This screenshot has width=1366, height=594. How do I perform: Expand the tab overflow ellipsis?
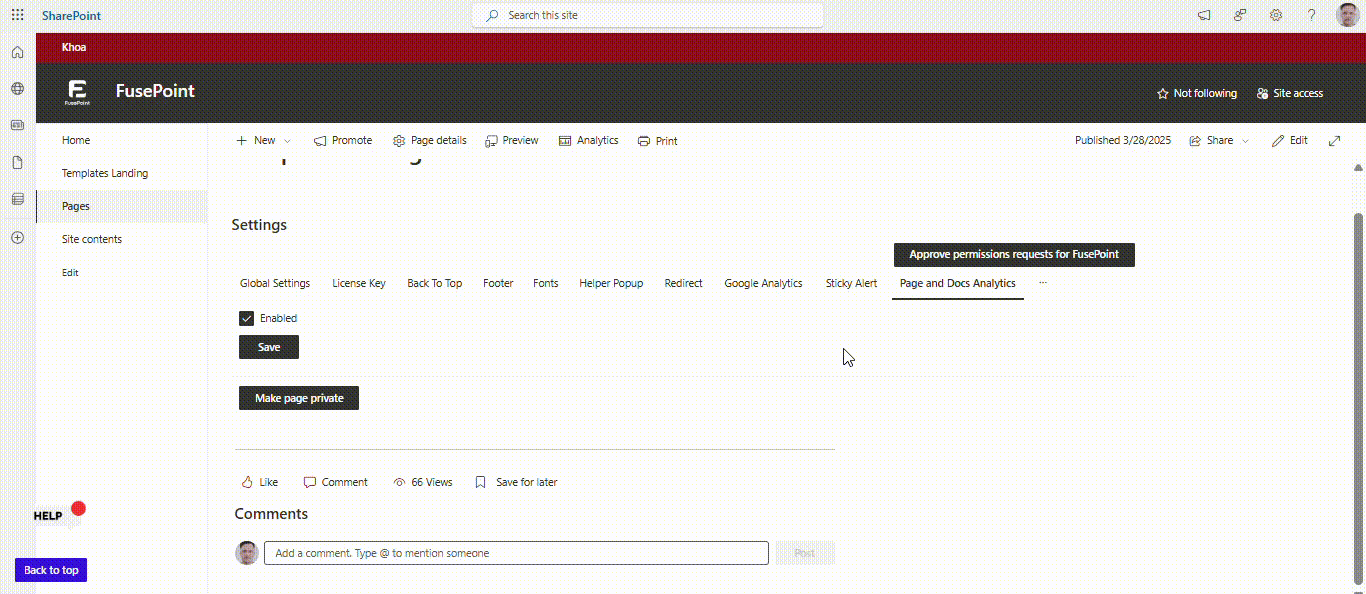click(1043, 283)
